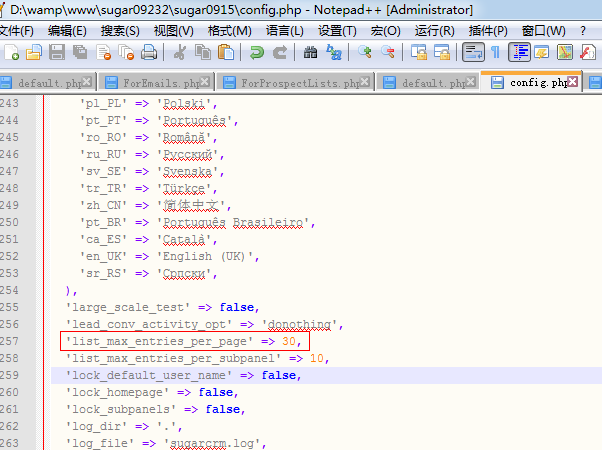
Task: Click line number 257 in margin
Action: coord(9,341)
